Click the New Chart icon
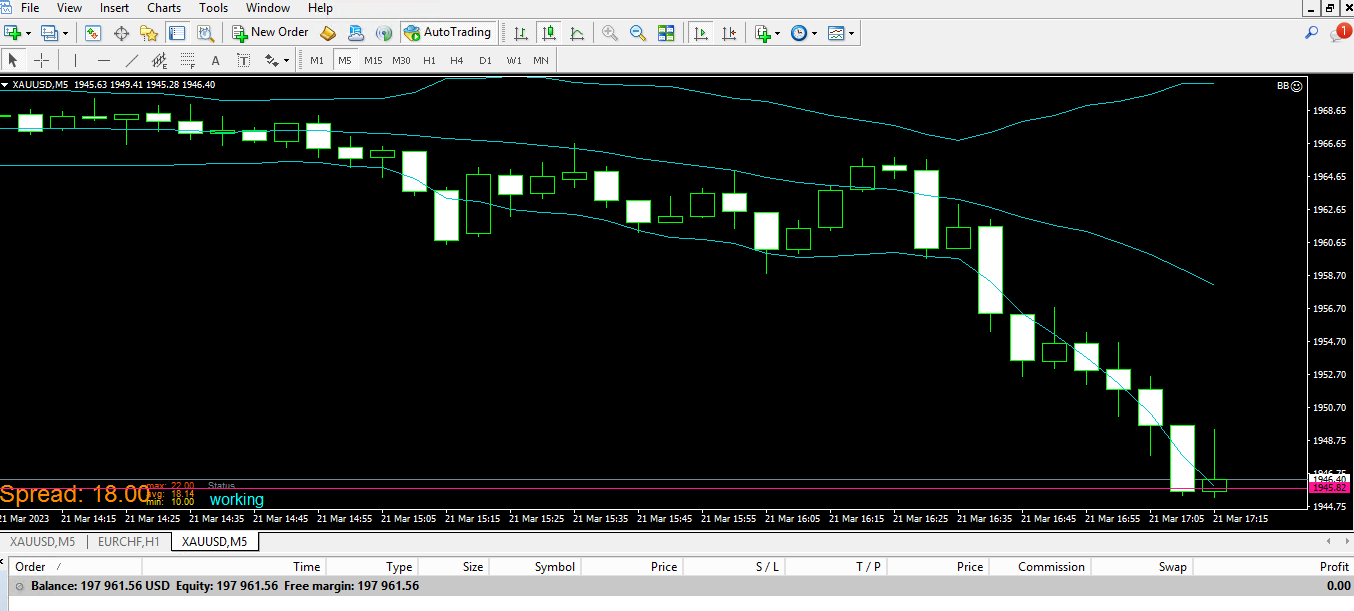This screenshot has height=611, width=1354. pos(13,33)
